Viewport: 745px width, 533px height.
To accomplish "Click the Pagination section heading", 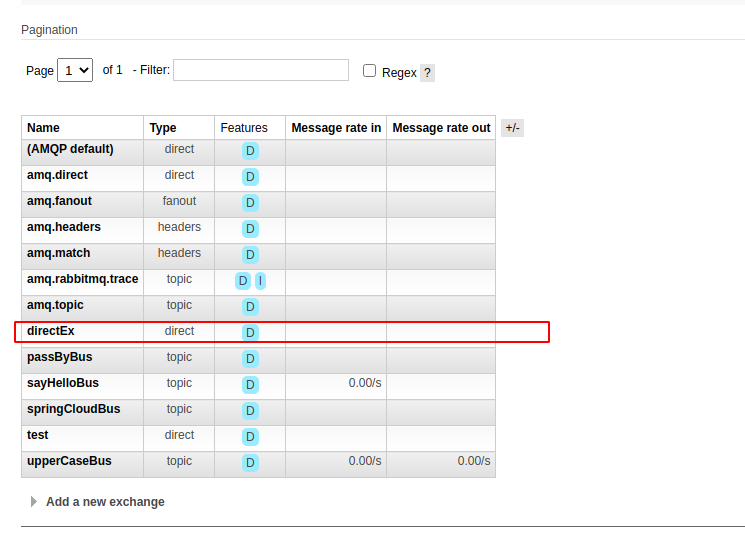I will [49, 29].
